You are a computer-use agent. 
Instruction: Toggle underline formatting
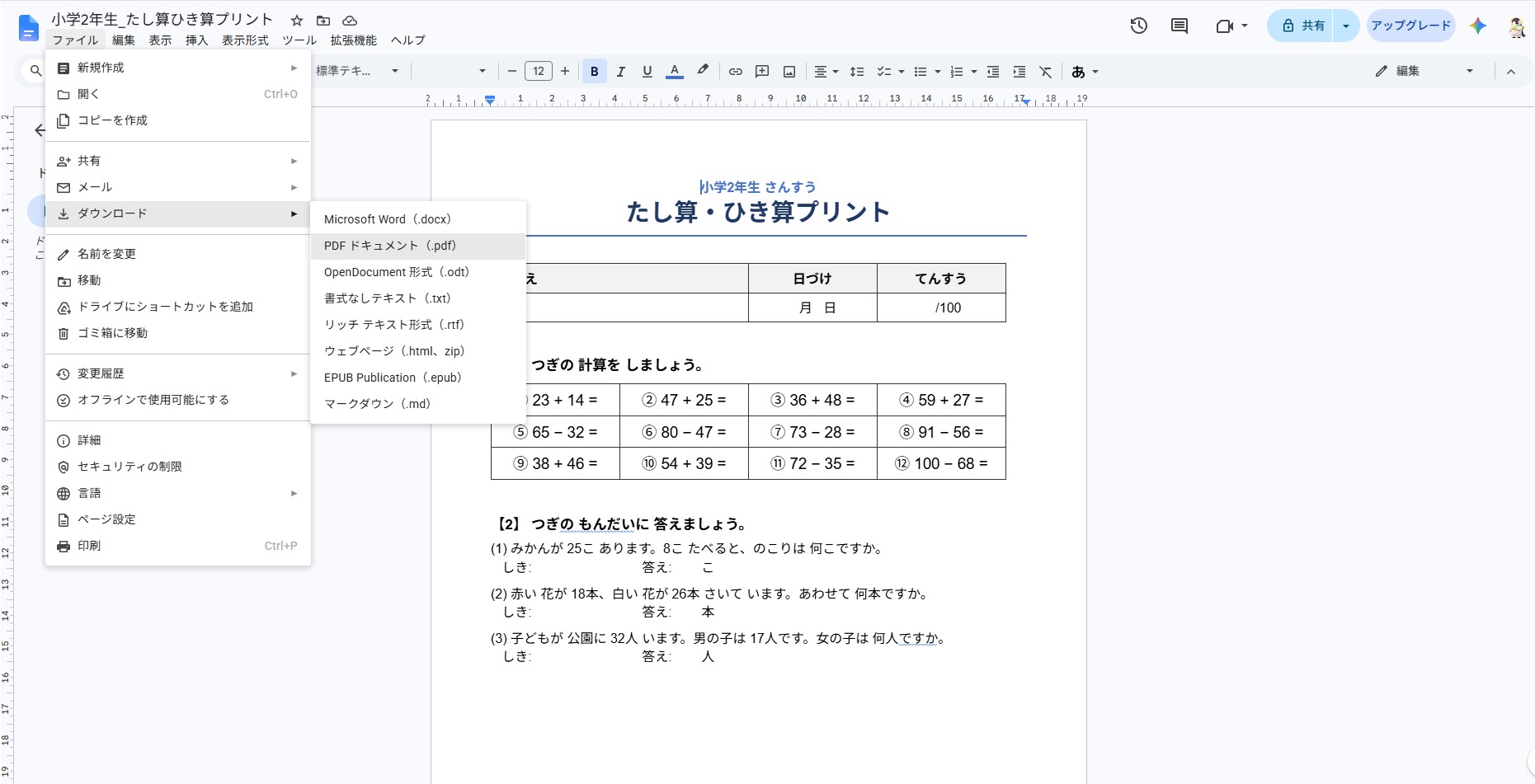pyautogui.click(x=647, y=72)
